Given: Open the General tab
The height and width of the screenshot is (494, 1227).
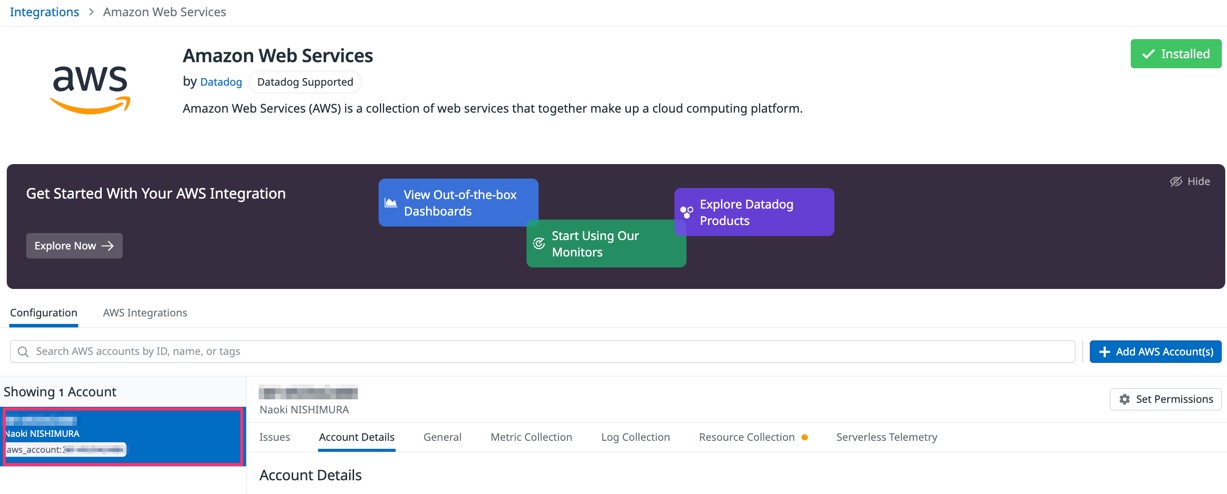Looking at the screenshot, I should (x=442, y=437).
